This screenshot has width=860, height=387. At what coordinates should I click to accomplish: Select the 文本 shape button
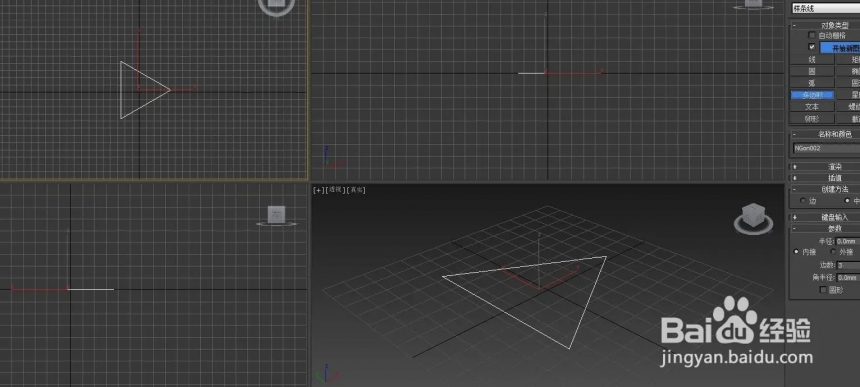812,107
